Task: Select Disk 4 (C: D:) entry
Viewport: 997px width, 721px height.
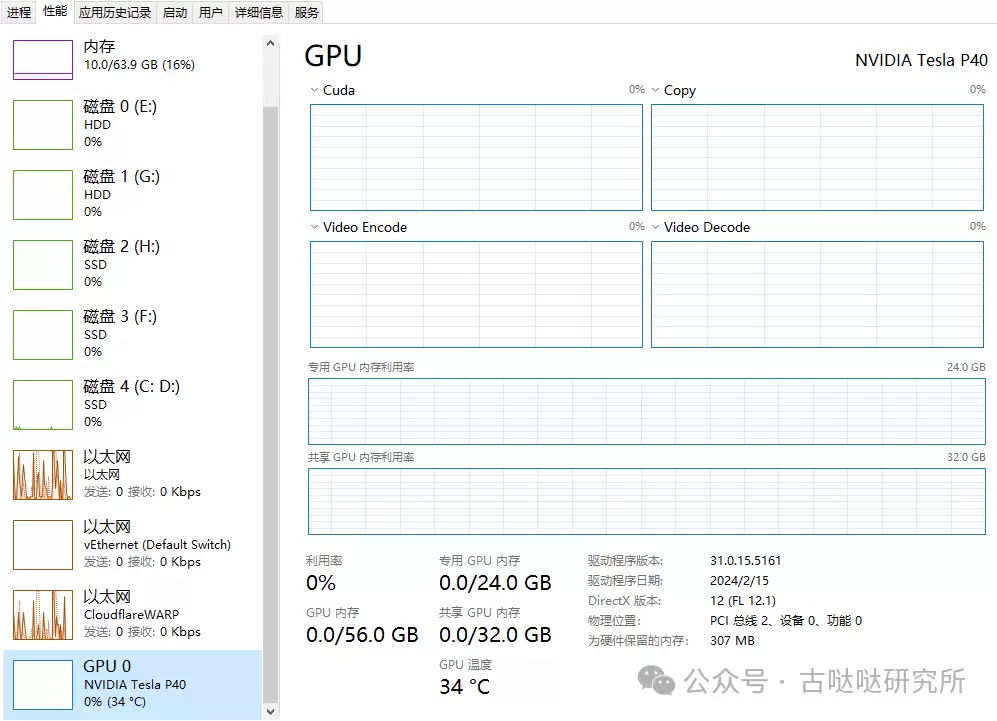Action: [x=132, y=404]
